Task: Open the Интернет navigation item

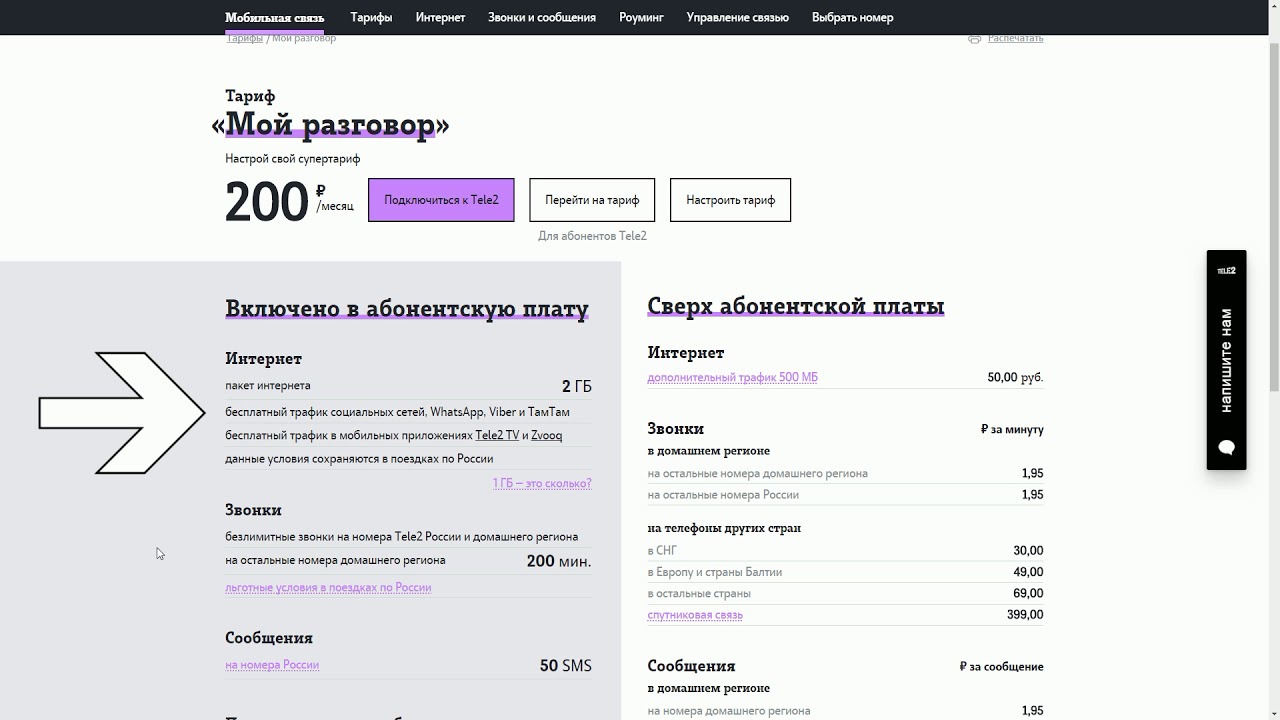Action: tap(441, 17)
